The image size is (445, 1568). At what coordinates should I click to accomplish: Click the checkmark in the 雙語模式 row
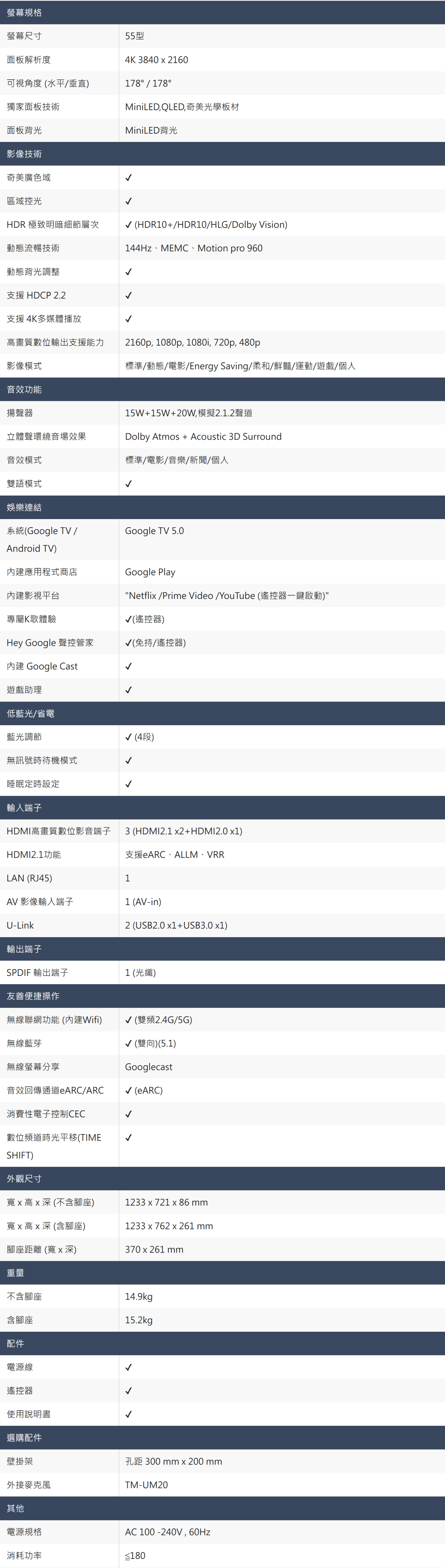[x=128, y=484]
